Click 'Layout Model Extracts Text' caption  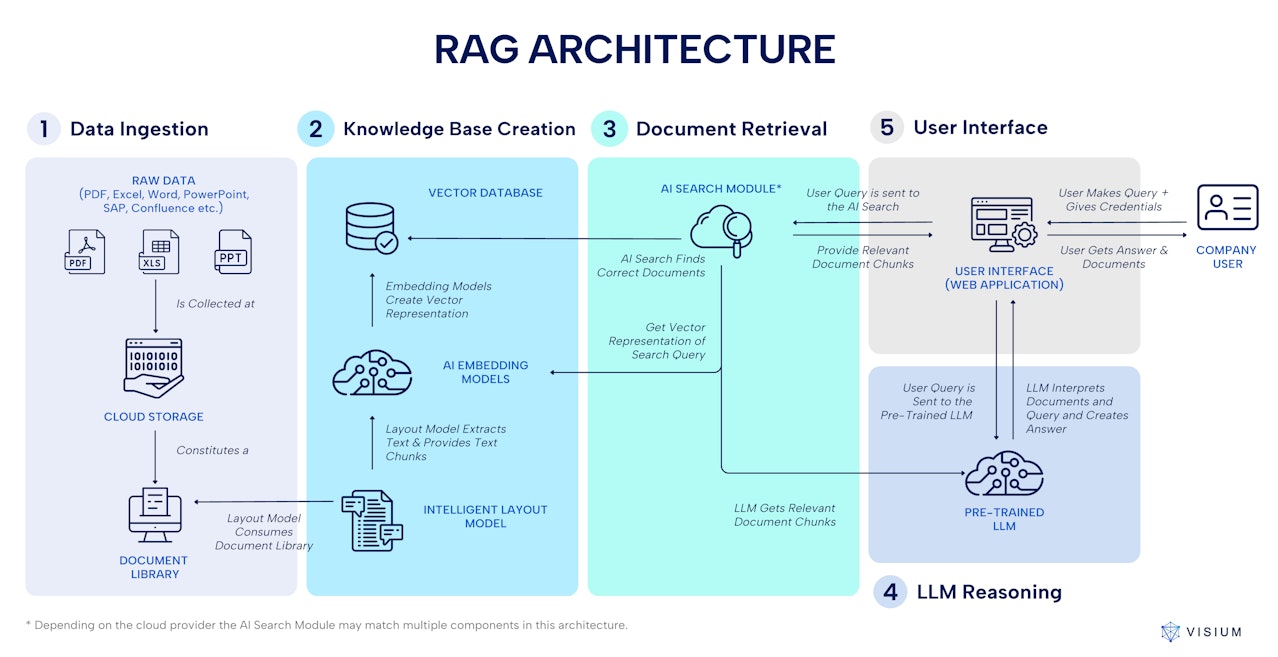click(x=446, y=443)
